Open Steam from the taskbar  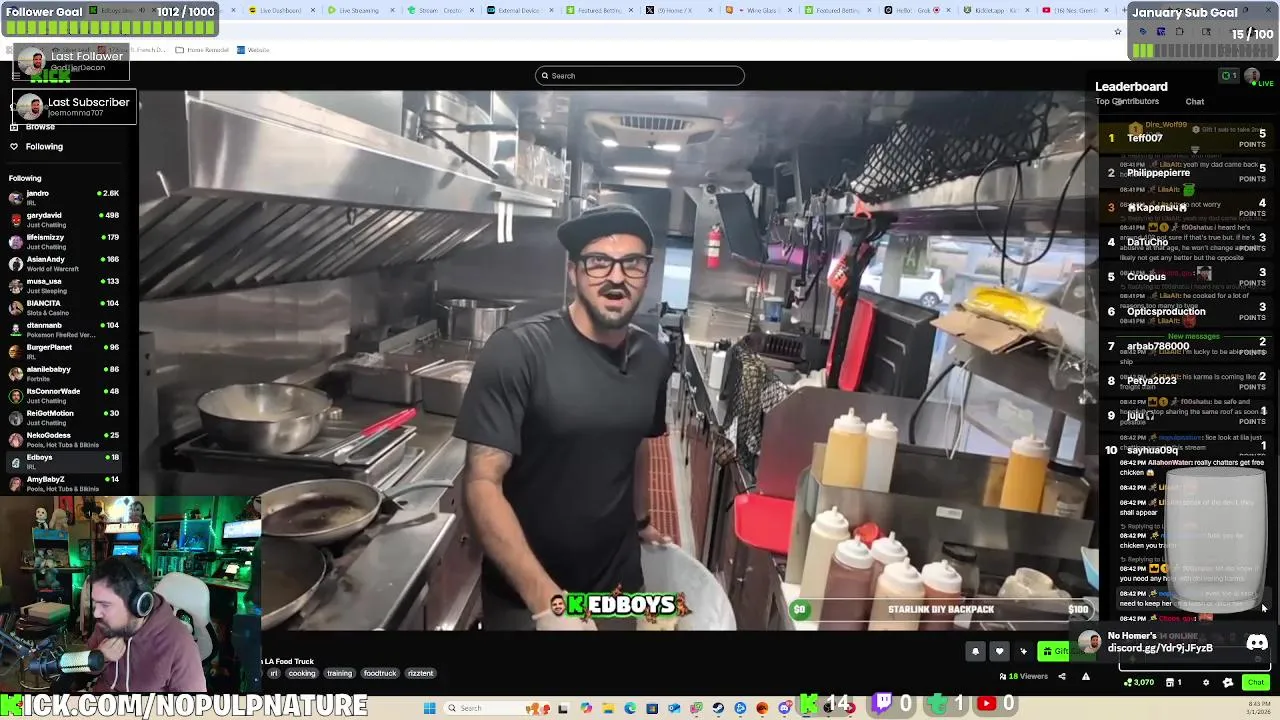click(x=718, y=708)
